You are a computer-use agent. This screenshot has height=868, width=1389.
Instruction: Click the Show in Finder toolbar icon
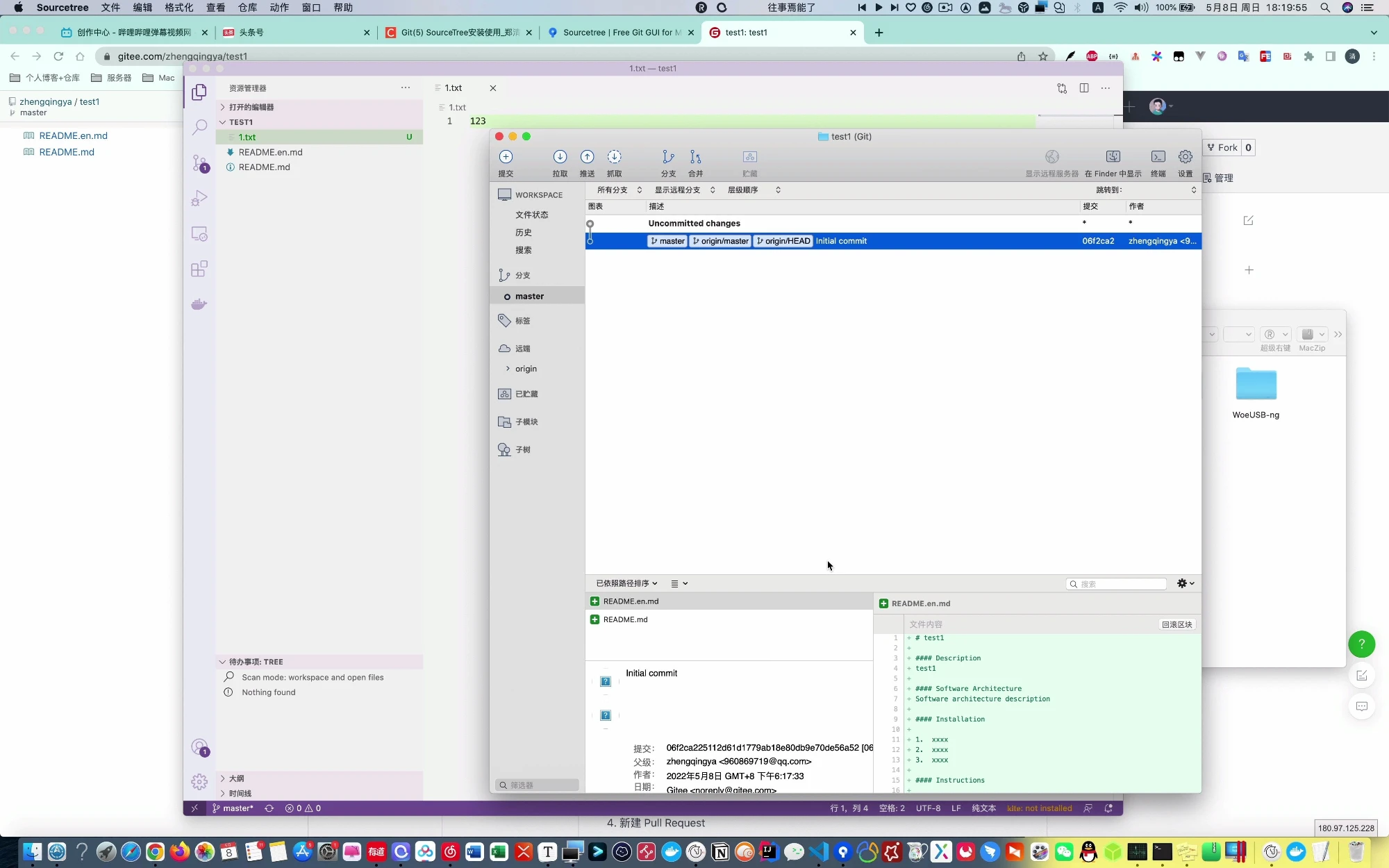coord(1113,157)
